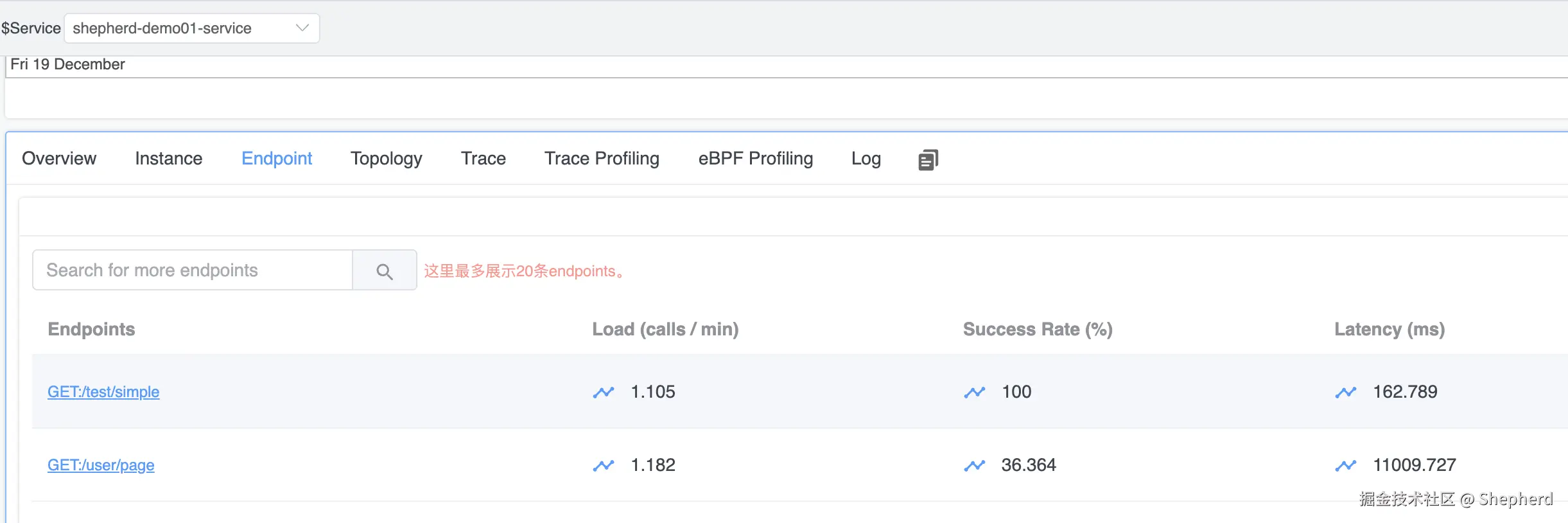Open the GET:/user/page endpoint link
Screen dimensions: 1568x523
click(101, 465)
